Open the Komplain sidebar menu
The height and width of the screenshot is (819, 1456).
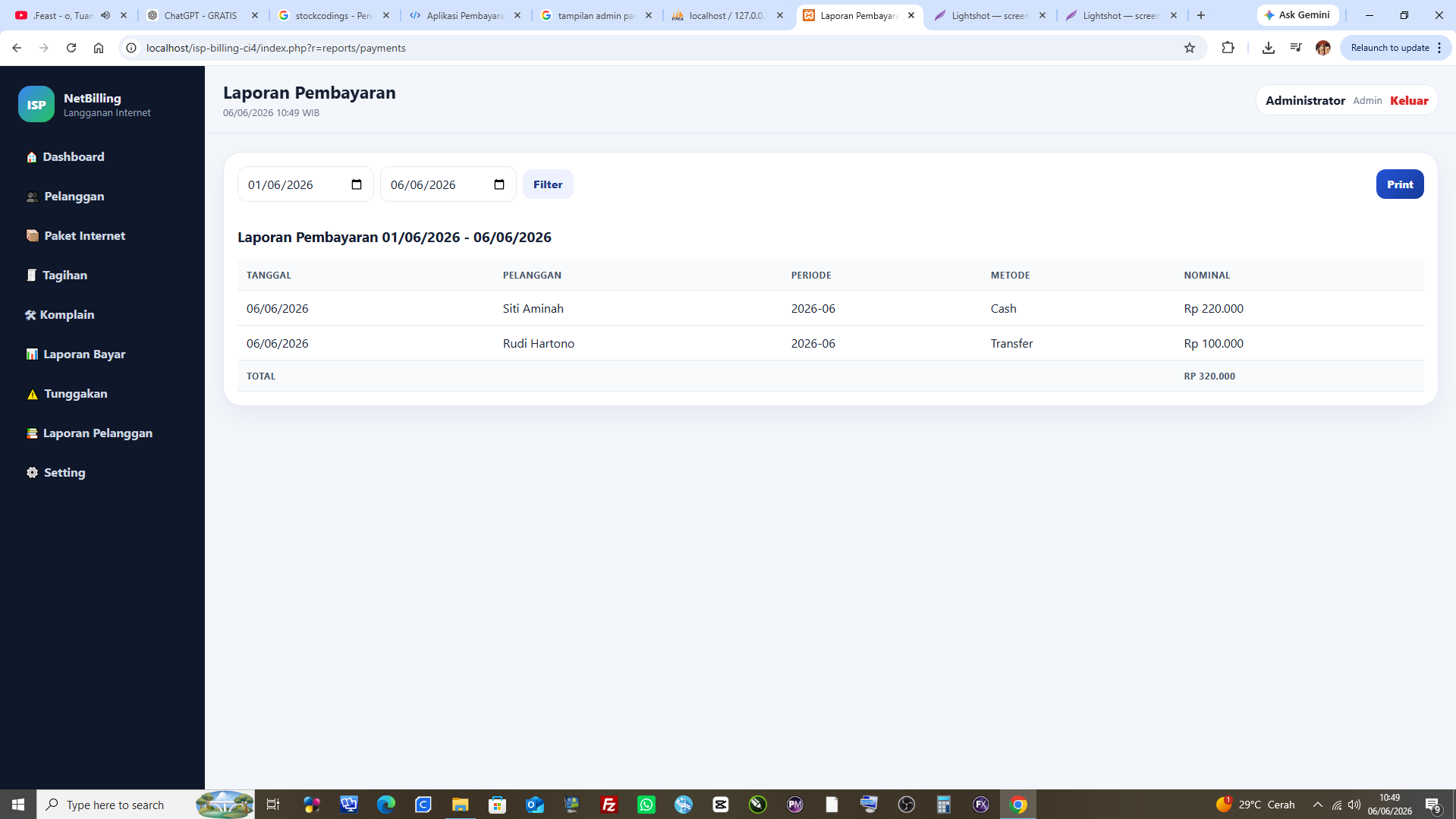pos(60,314)
